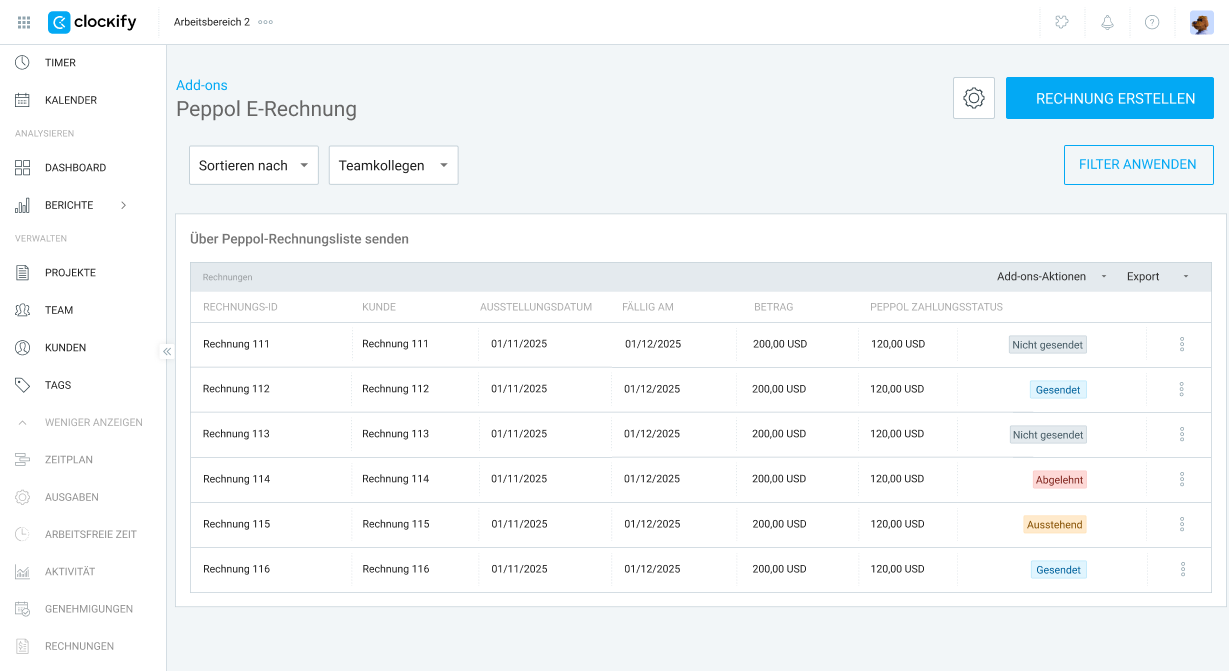
Task: Click Abgelehnt badge on Rechnung 114
Action: (x=1060, y=480)
